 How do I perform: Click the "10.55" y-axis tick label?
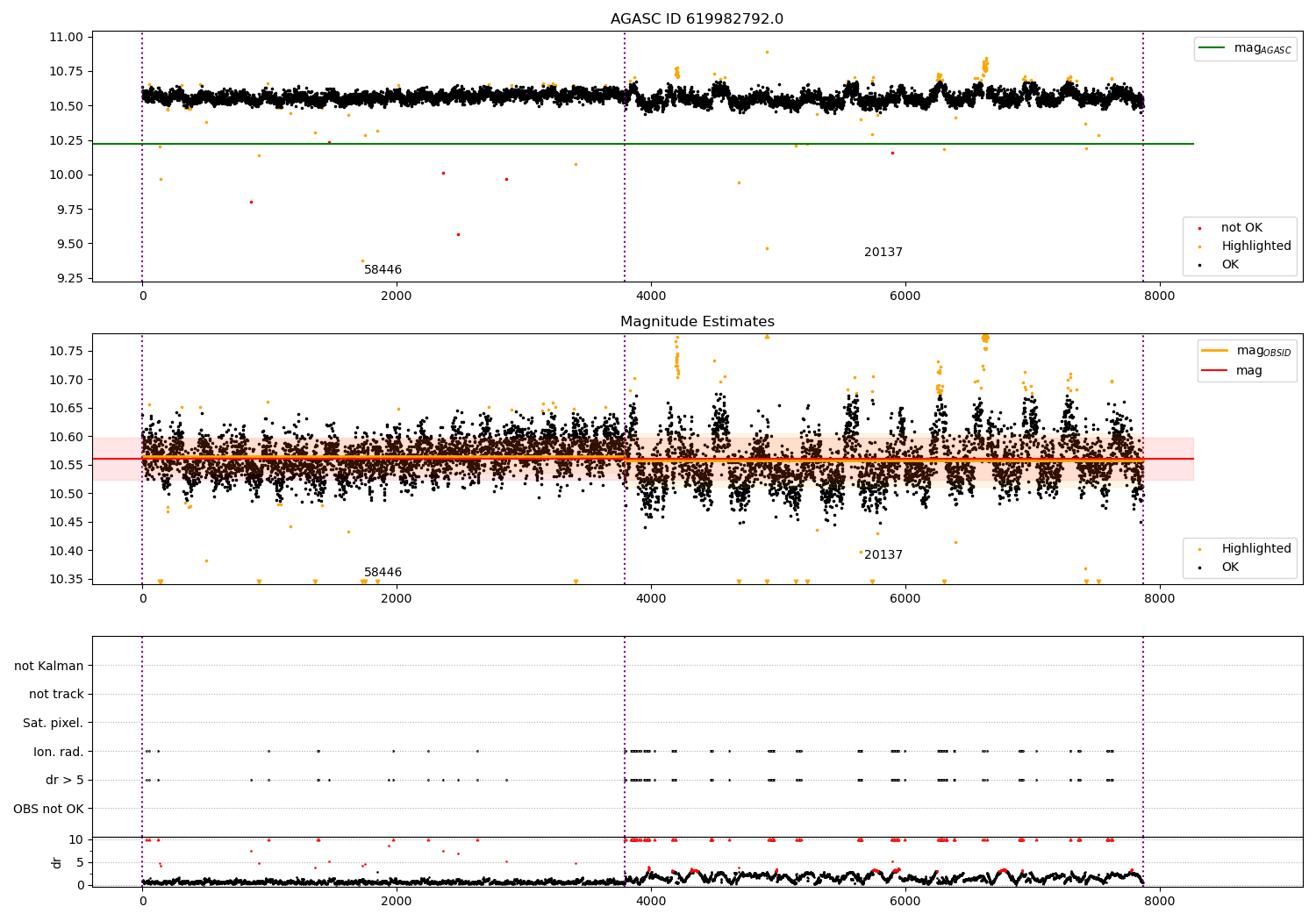[x=67, y=466]
